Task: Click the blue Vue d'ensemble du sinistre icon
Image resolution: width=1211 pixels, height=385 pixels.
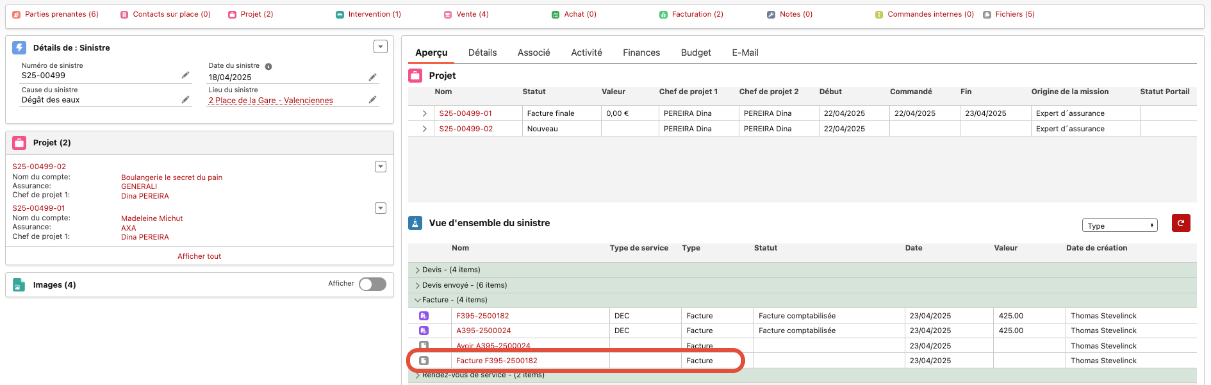Action: pyautogui.click(x=415, y=223)
